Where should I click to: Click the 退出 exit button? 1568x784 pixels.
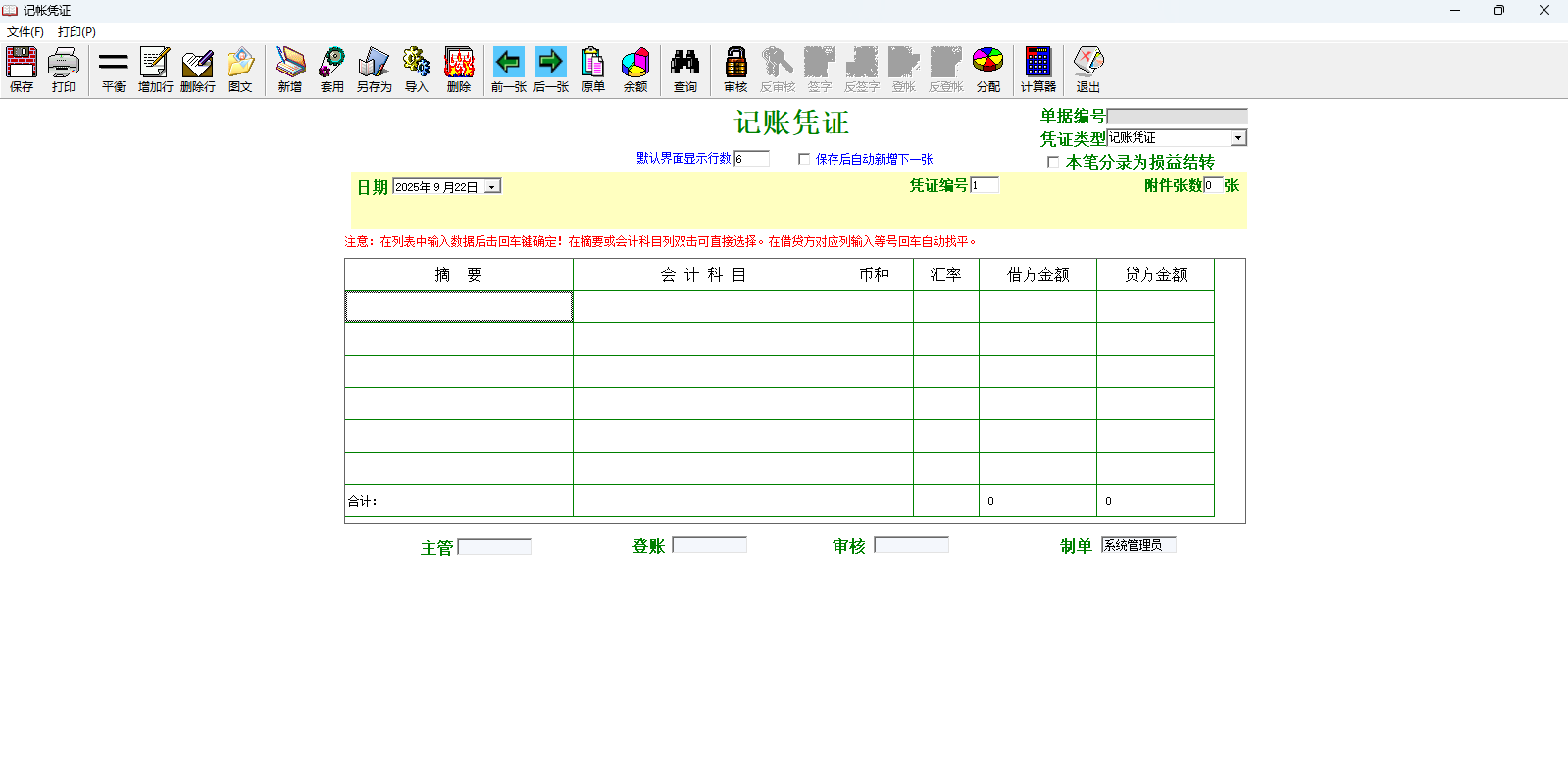click(1087, 69)
